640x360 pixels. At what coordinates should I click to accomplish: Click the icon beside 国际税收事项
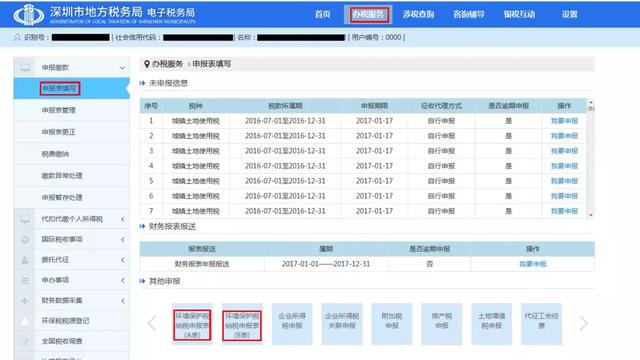tap(25, 240)
